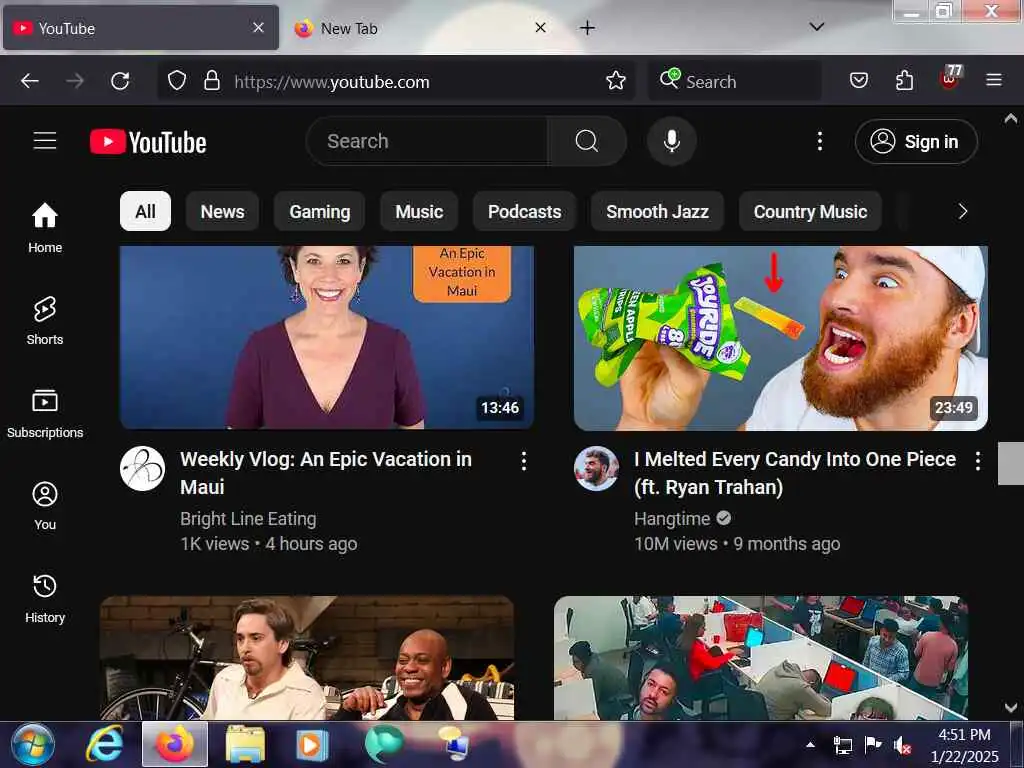Open the Epic Vacation in Maui thumbnail
This screenshot has width=1024, height=768.
tap(327, 338)
